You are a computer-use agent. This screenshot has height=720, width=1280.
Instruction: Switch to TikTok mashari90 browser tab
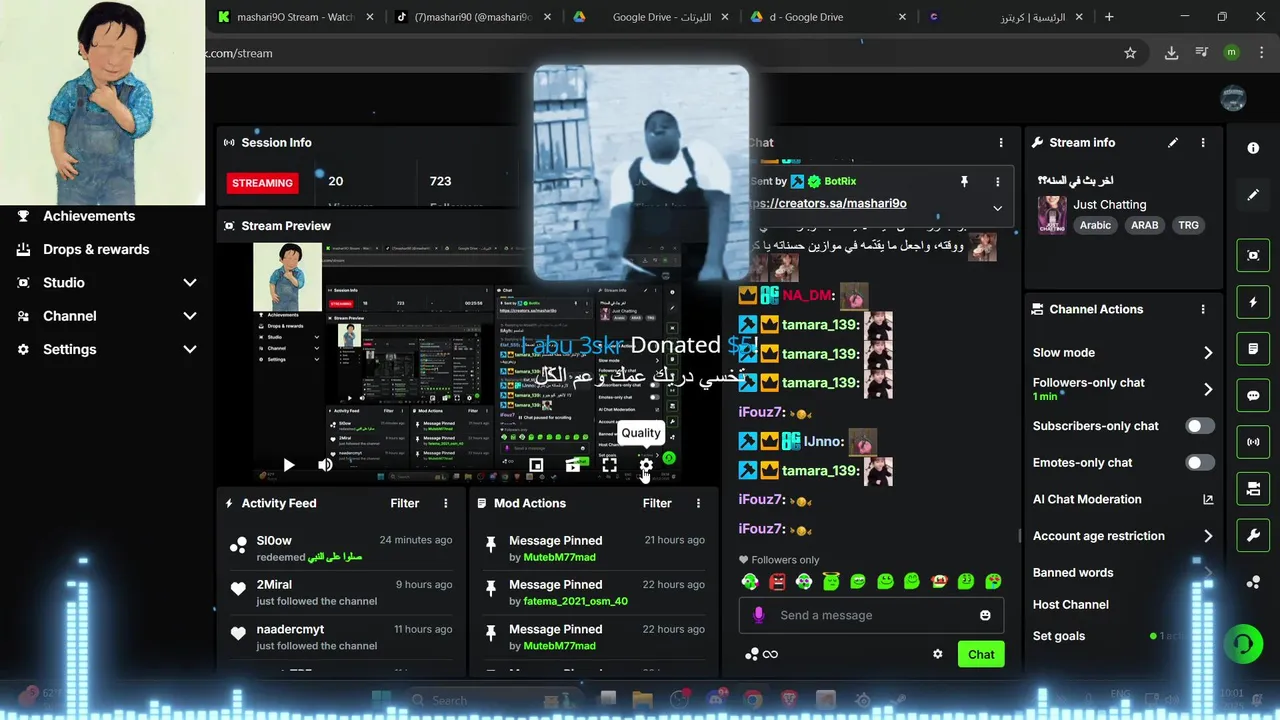point(471,17)
